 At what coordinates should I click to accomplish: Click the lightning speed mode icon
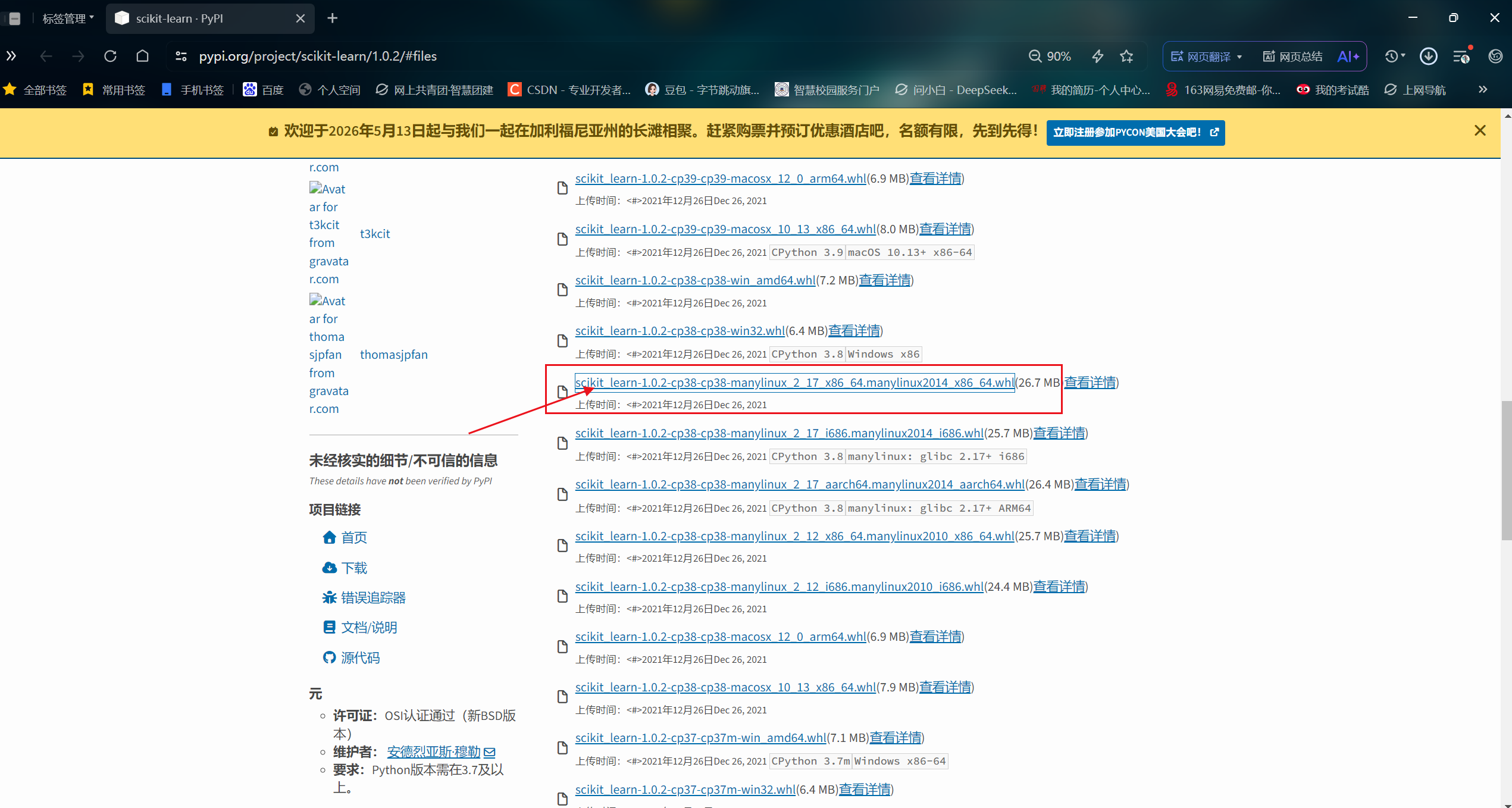[1098, 56]
